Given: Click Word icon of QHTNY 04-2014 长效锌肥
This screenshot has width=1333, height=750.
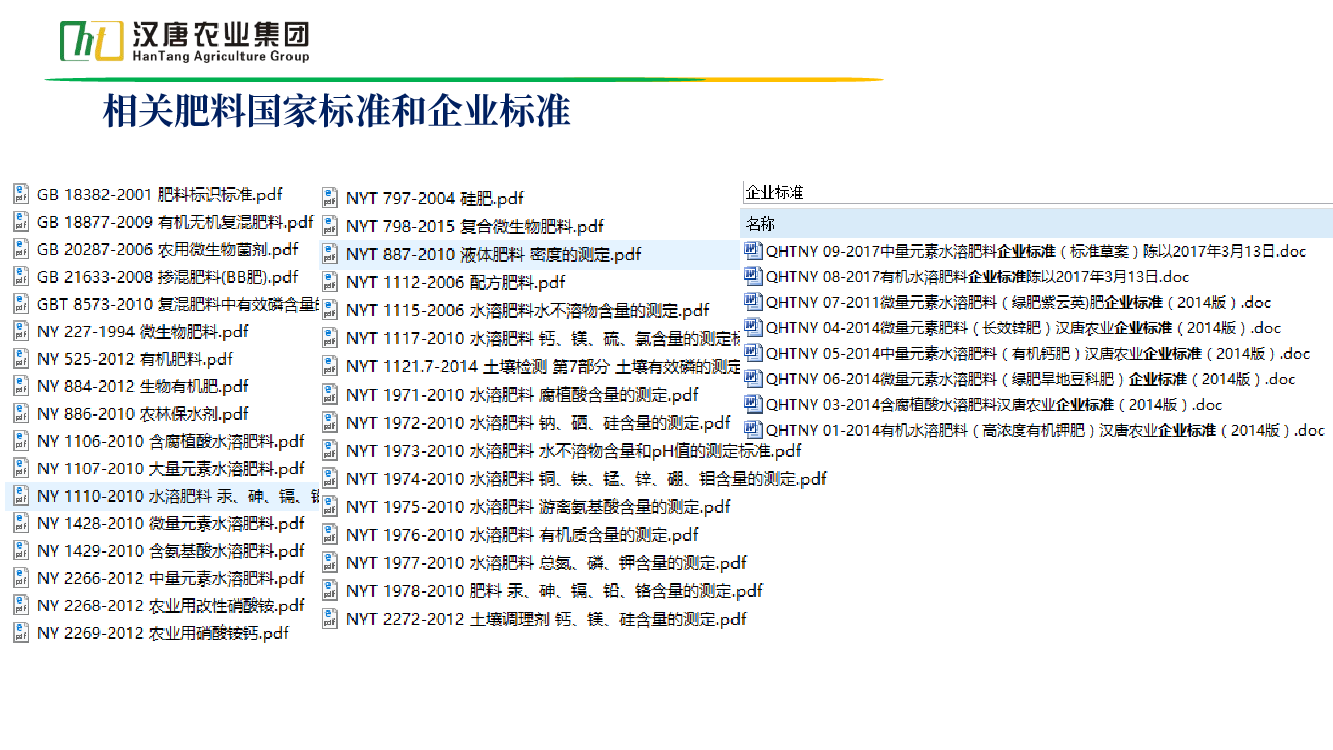Looking at the screenshot, I should click(753, 327).
